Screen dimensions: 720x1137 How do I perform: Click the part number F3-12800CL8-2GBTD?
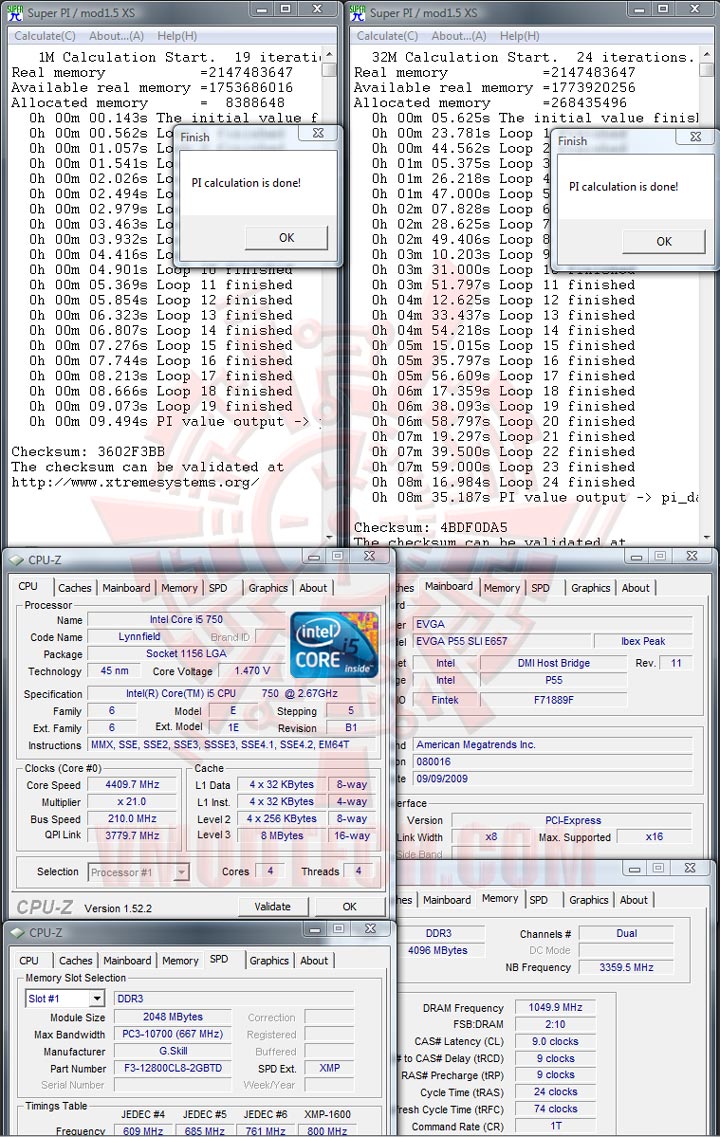pos(173,1068)
